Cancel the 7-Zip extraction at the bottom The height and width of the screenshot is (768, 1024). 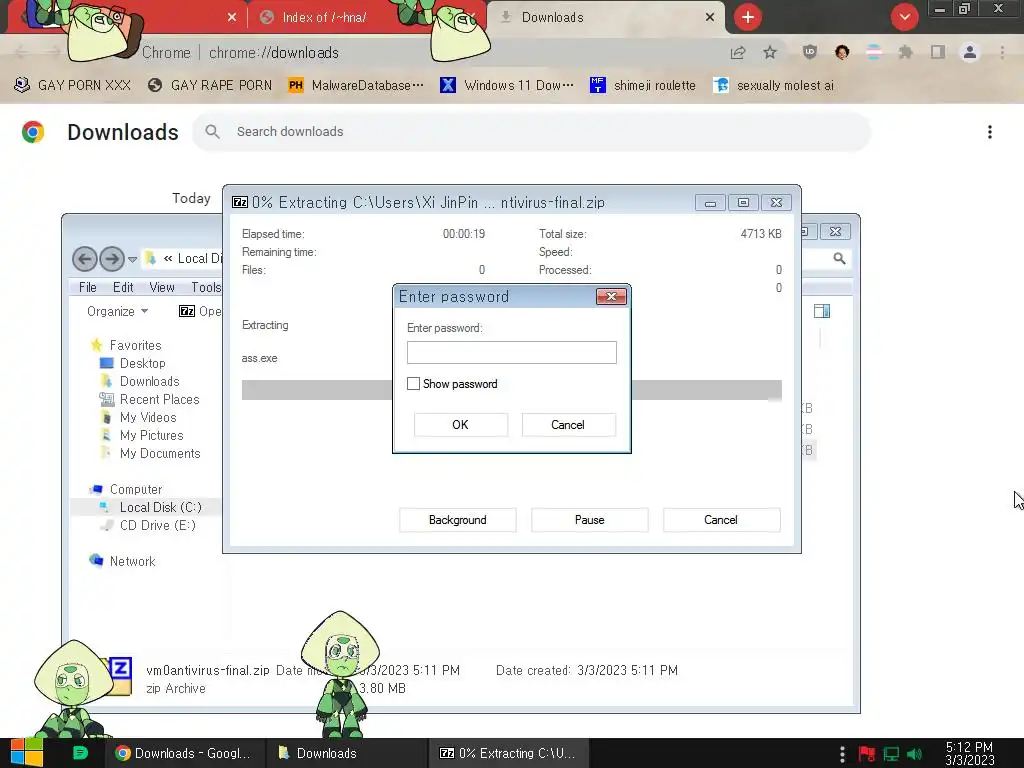point(721,520)
